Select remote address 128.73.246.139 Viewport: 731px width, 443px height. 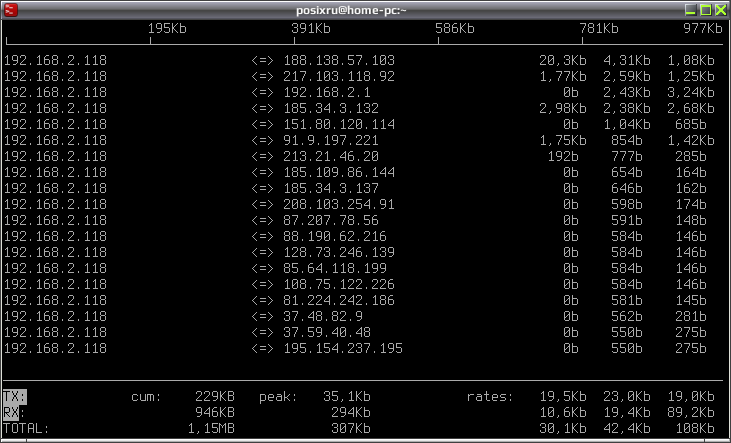coord(339,252)
